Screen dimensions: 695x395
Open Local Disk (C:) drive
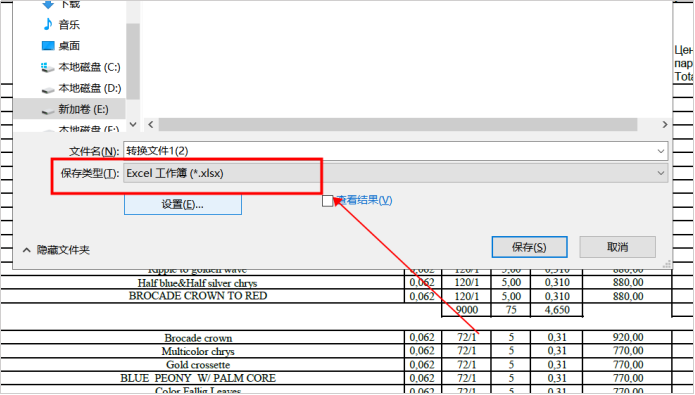[x=81, y=67]
